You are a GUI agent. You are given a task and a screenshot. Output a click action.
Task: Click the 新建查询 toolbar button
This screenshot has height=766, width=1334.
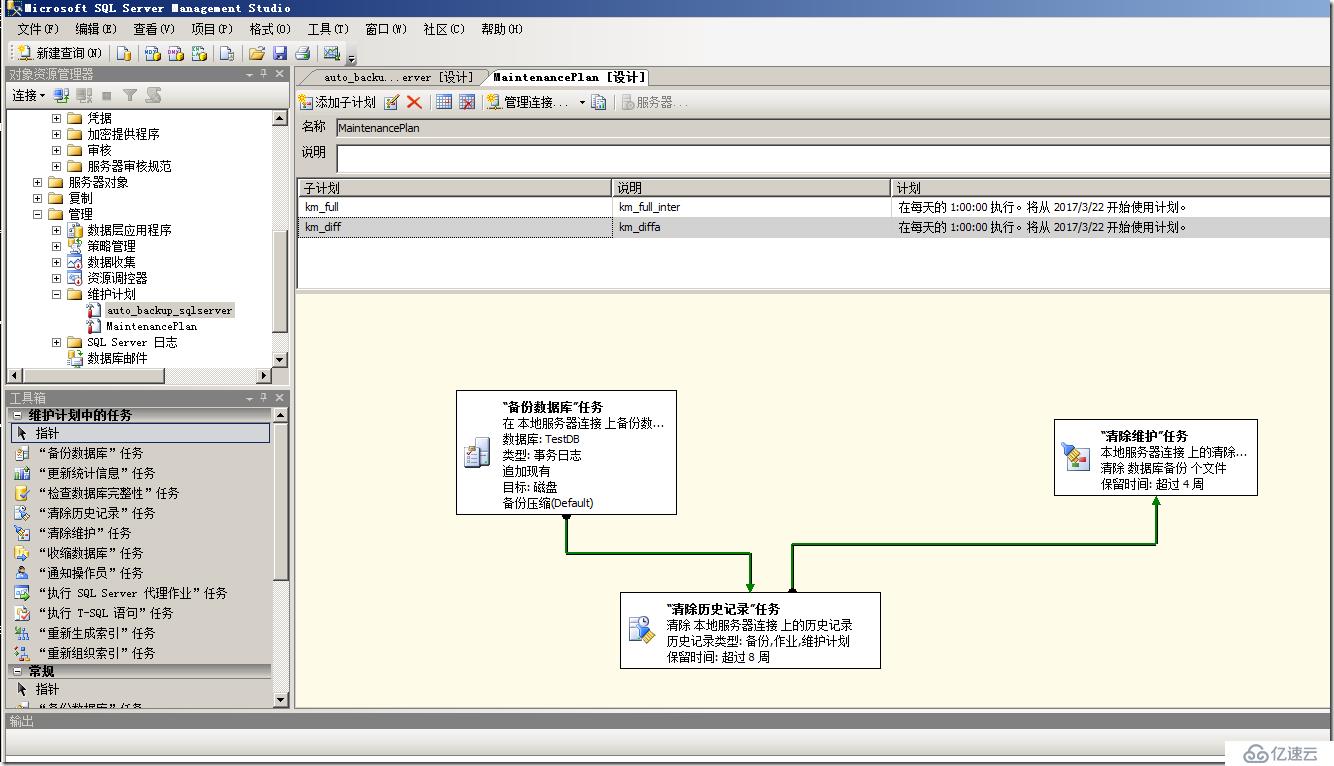tap(60, 53)
